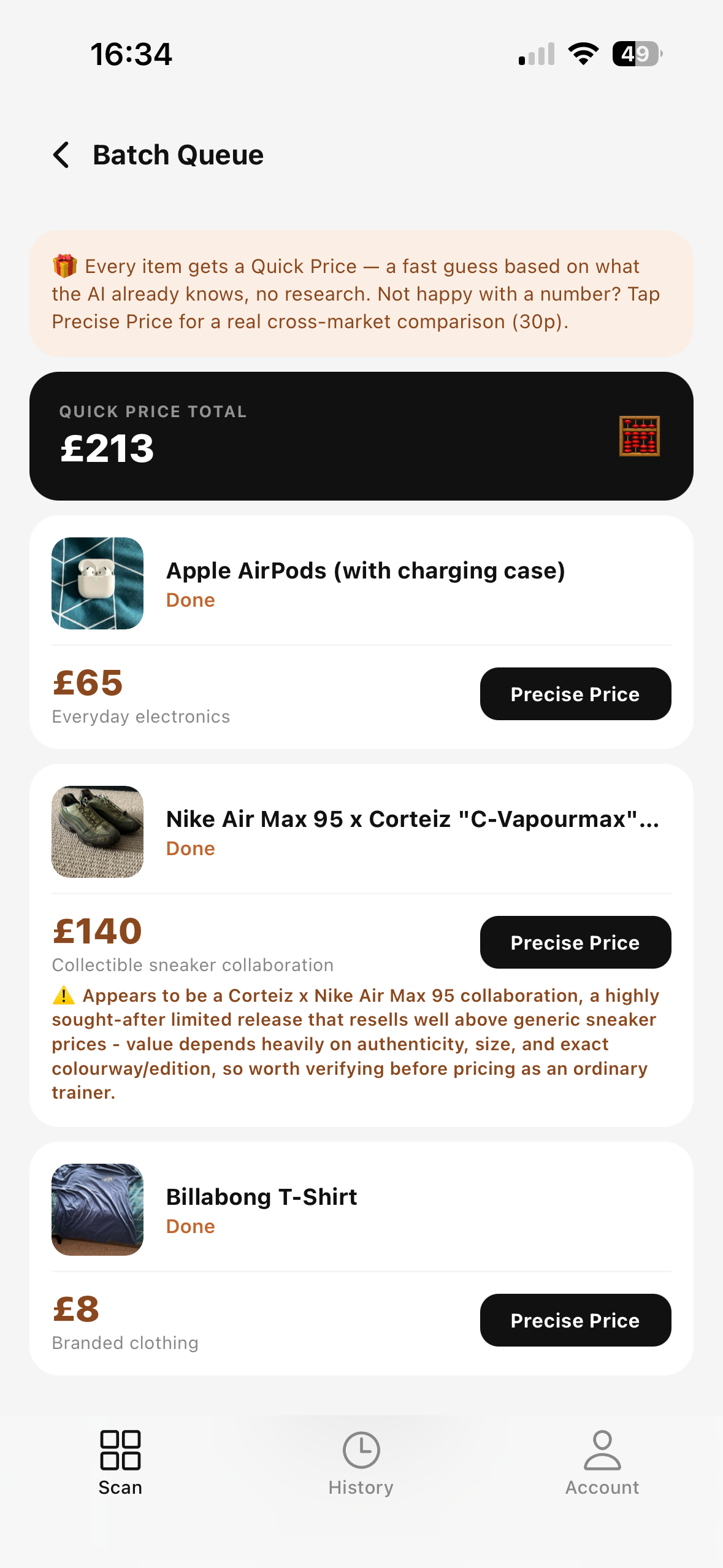This screenshot has width=723, height=1568.
Task: Tap the Quick Price Total £213 amount
Action: click(x=107, y=448)
